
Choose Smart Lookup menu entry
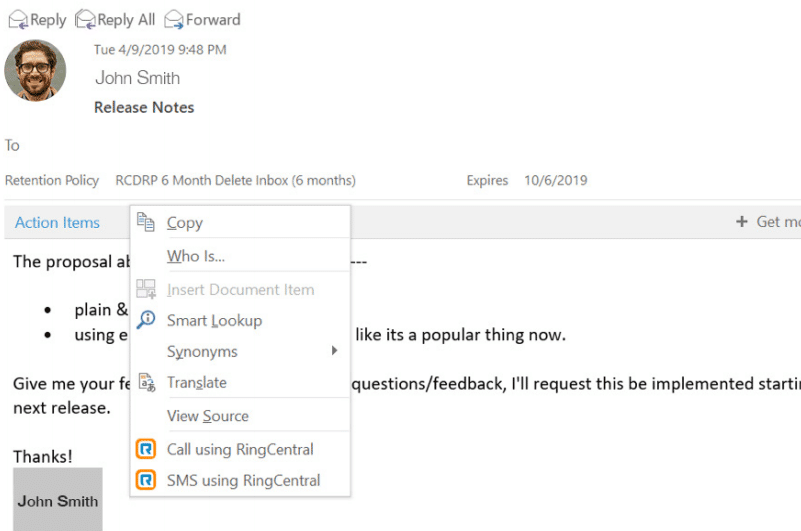240,320
